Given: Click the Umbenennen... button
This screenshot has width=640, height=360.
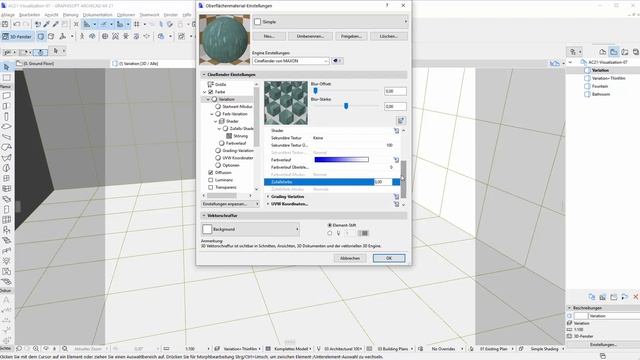Looking at the screenshot, I should pos(310,36).
